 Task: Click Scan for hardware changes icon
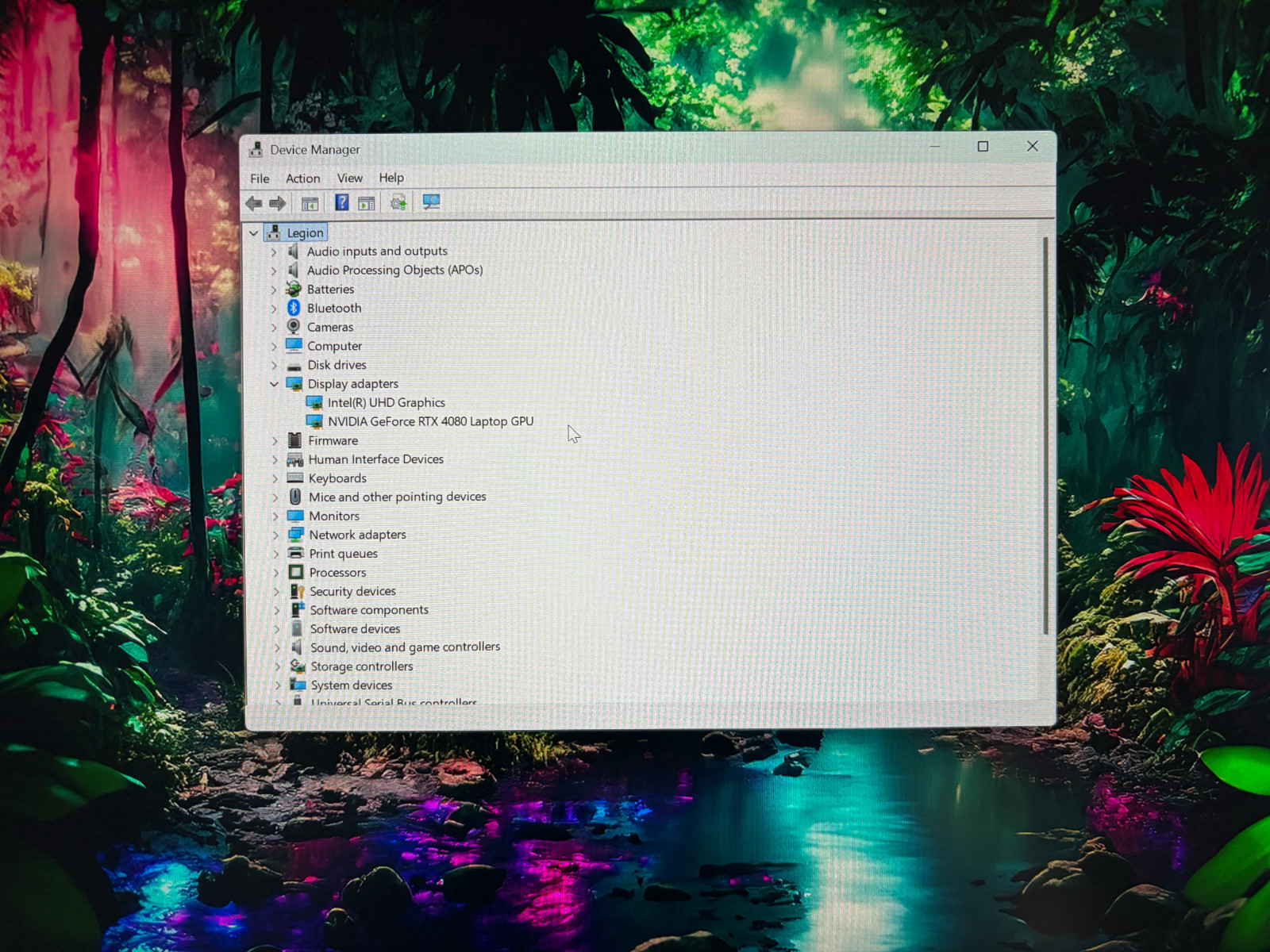(x=432, y=202)
